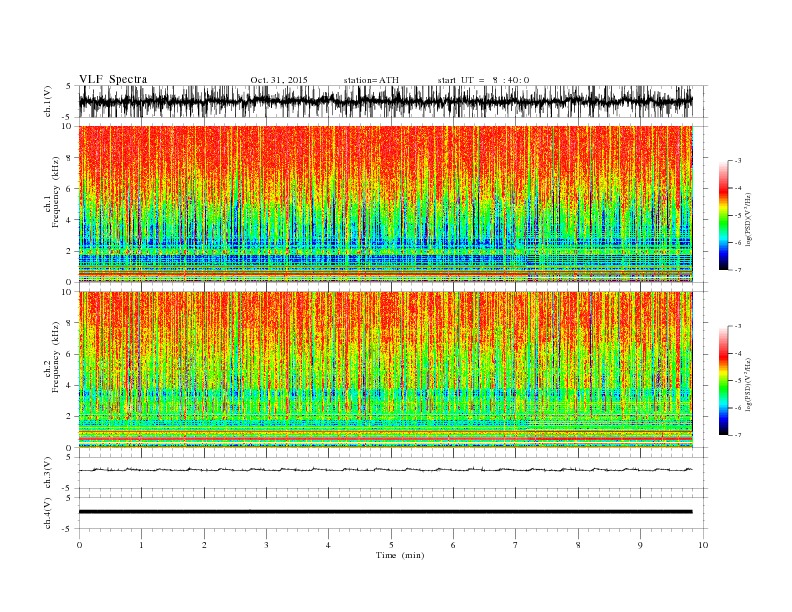Click the "-7" tick on ch.2 colorbar
The height and width of the screenshot is (612, 792).
pyautogui.click(x=738, y=435)
